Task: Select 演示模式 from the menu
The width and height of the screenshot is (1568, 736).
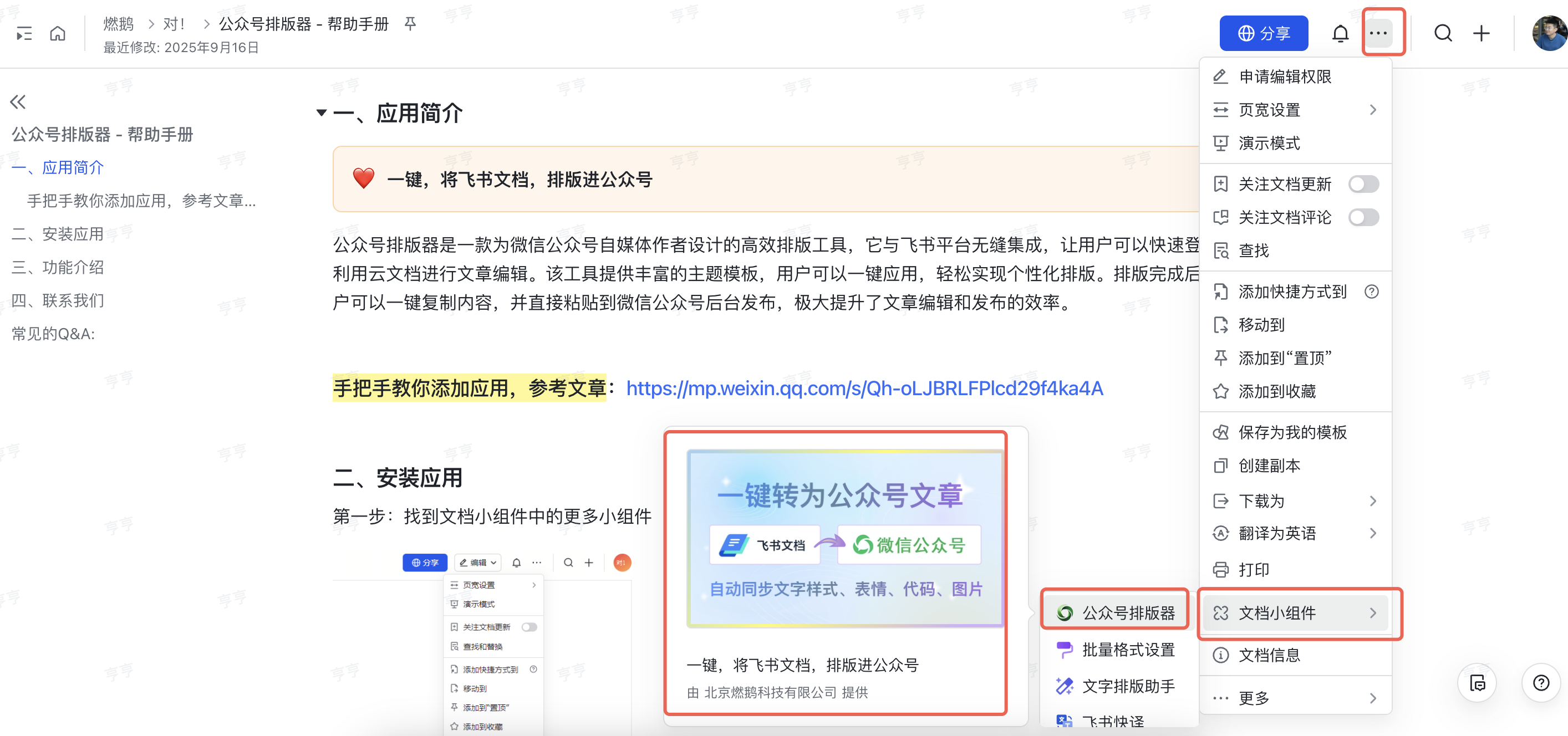Action: pyautogui.click(x=1269, y=144)
